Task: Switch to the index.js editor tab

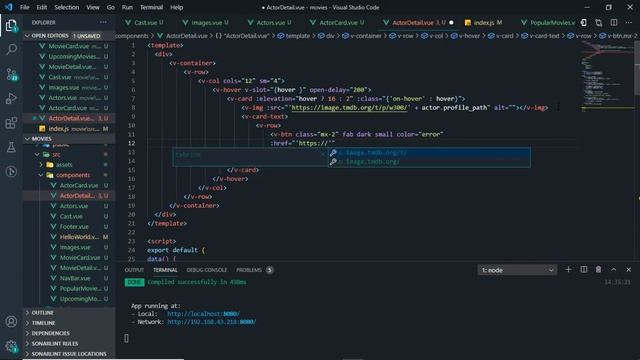Action: [484, 22]
